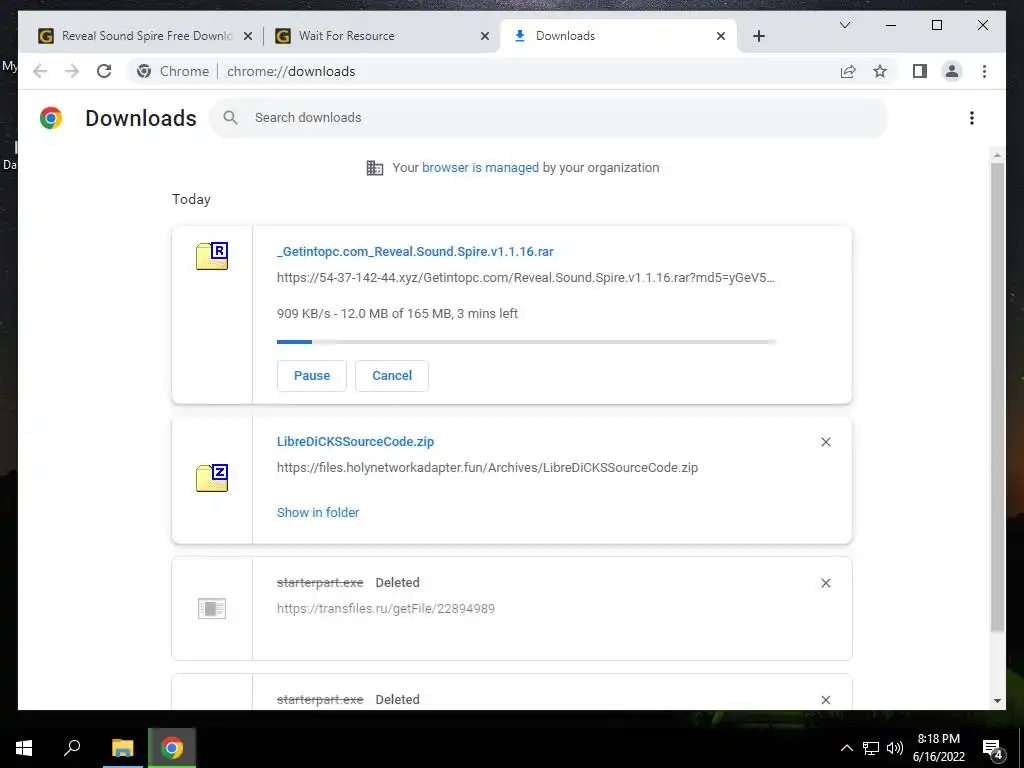Viewport: 1024px width, 768px height.
Task: Click the deleted starterpart.exe file icon
Action: pyautogui.click(x=212, y=609)
